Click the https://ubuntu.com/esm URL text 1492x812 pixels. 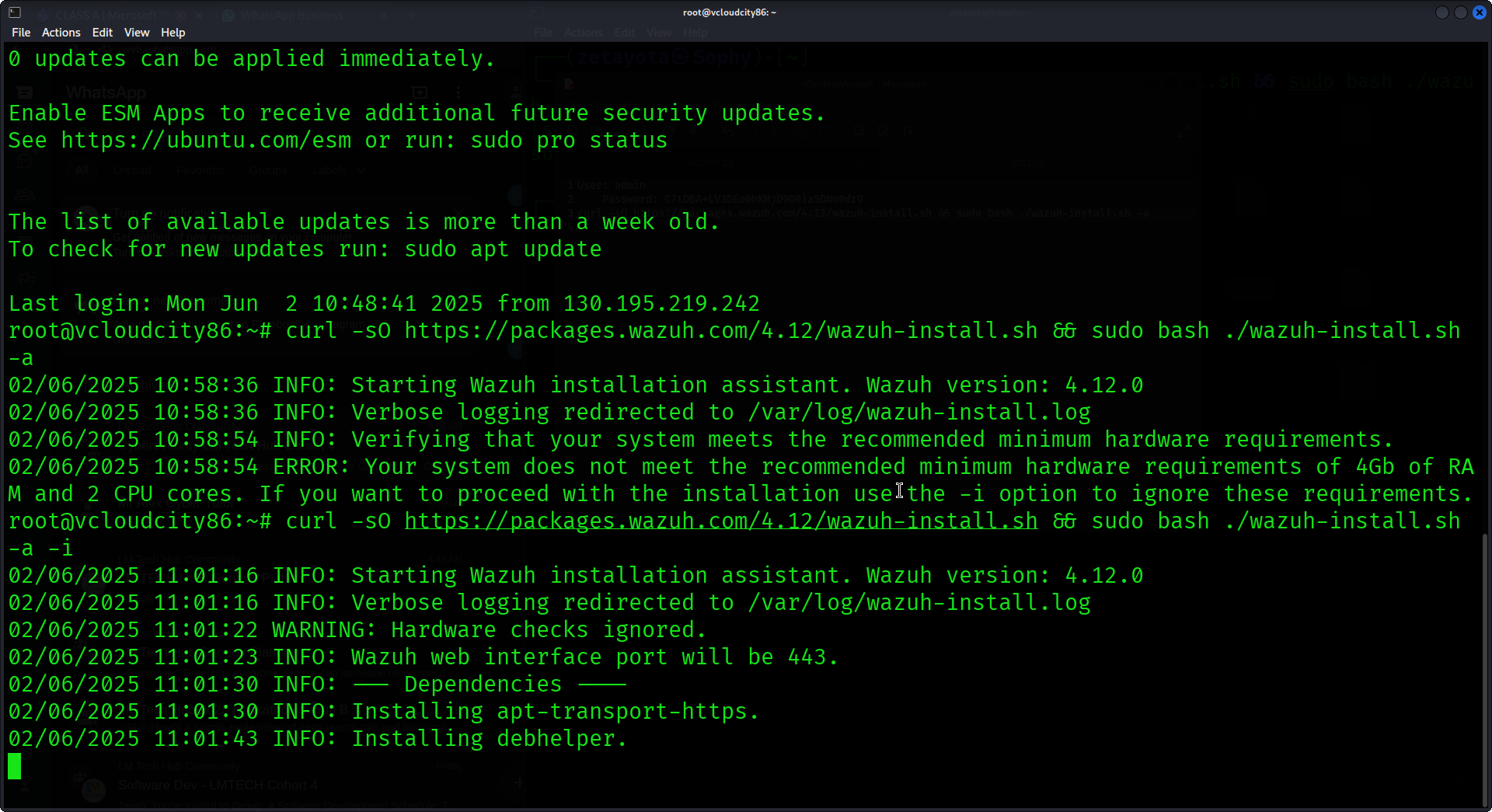coord(206,141)
